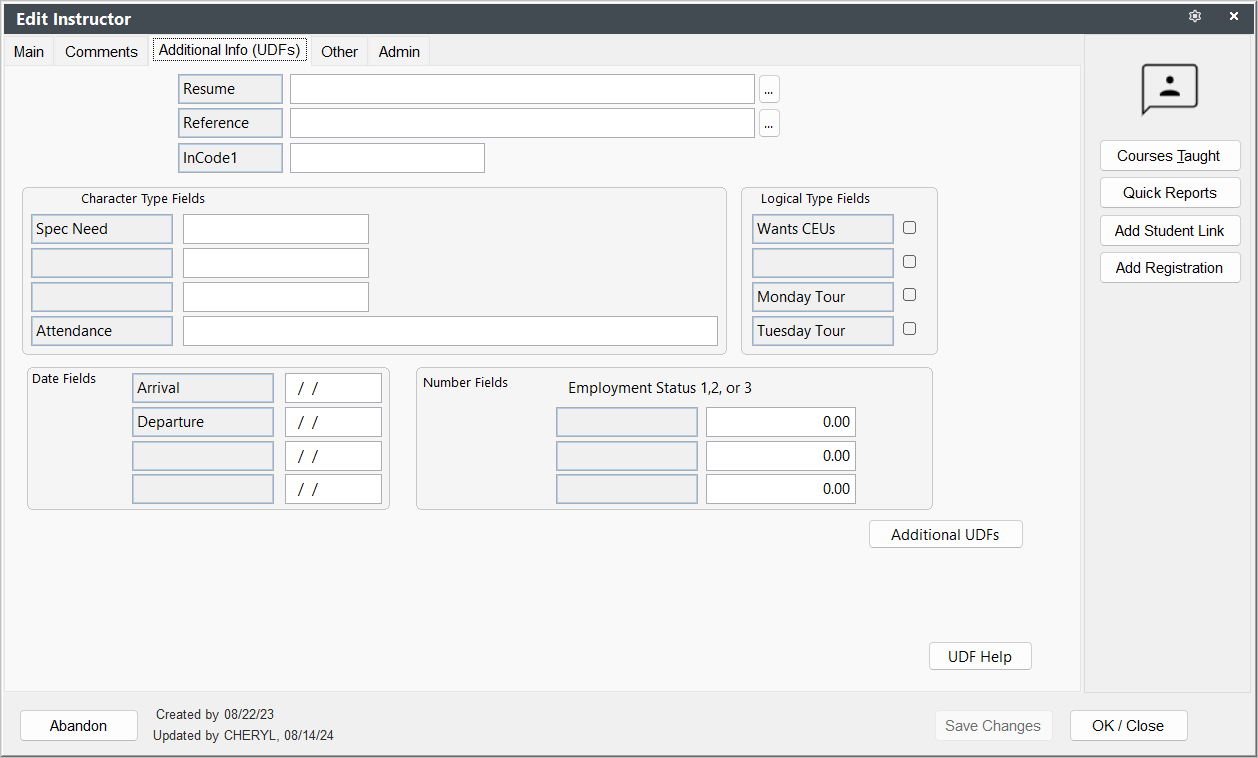Check the Monday Tour checkbox
Image resolution: width=1258 pixels, height=758 pixels.
click(x=909, y=295)
